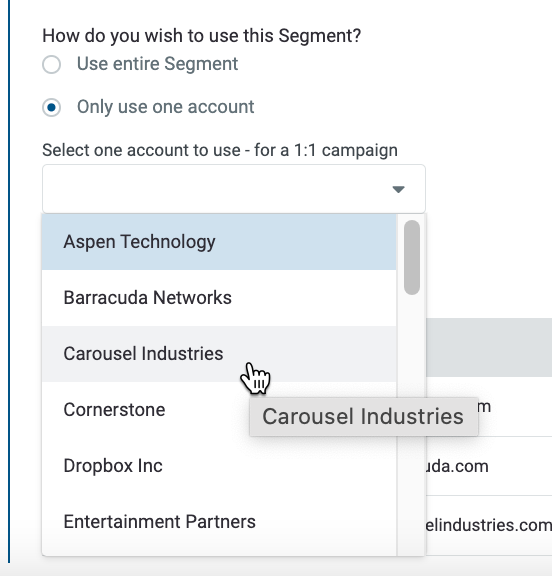Image resolution: width=552 pixels, height=576 pixels.
Task: Choose Aspen Technology from the account list
Action: 219,242
